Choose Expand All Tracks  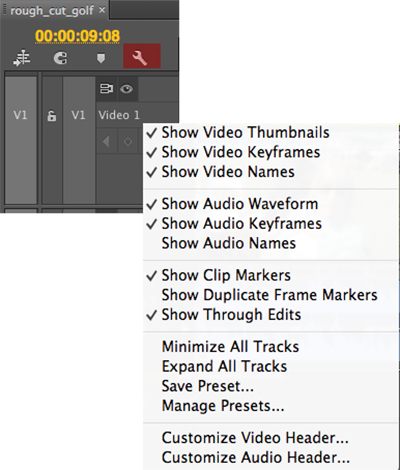click(271, 367)
